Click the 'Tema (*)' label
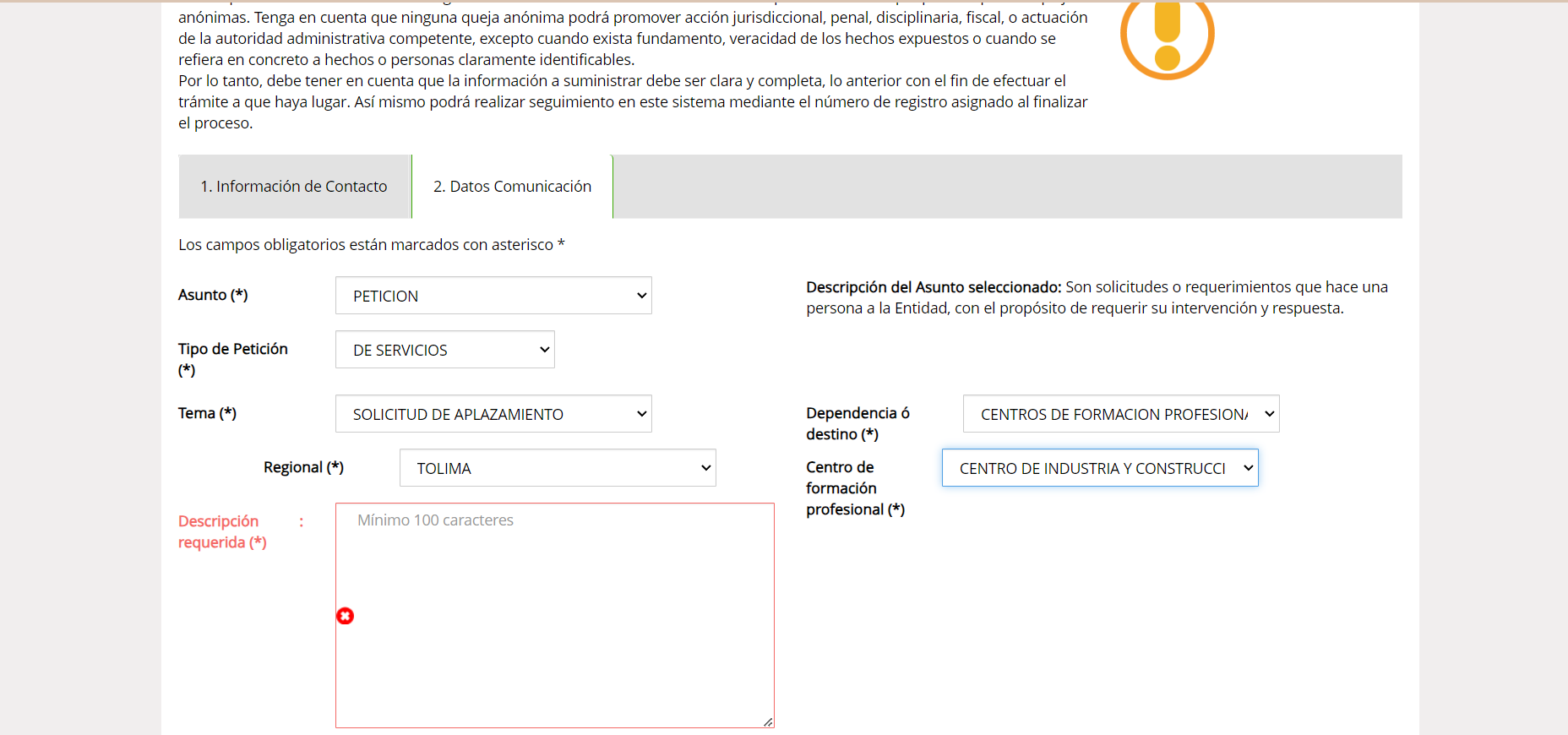The height and width of the screenshot is (735, 1568). tap(207, 413)
